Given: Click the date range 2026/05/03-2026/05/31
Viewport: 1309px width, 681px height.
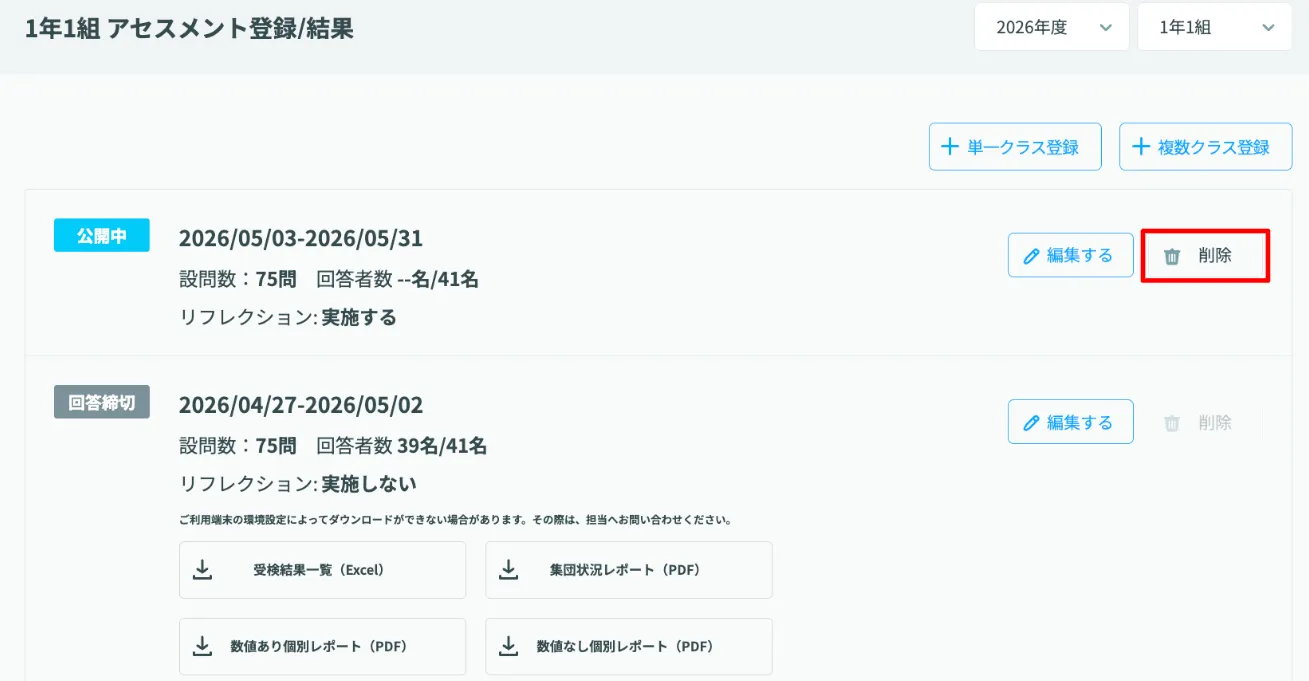Looking at the screenshot, I should [301, 238].
